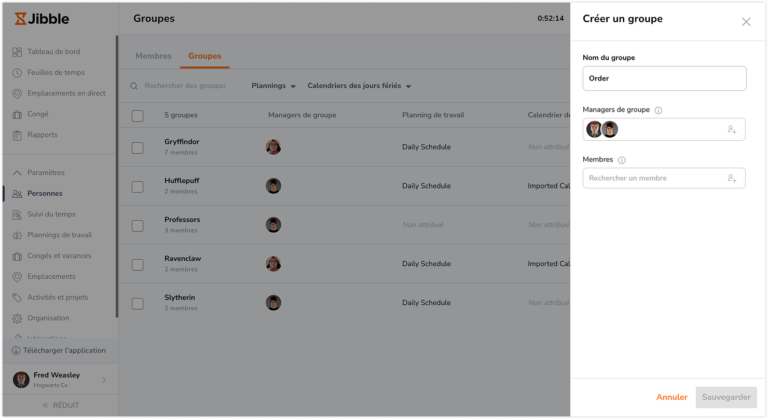This screenshot has height=419, width=768.
Task: Click the Organisation gear icon
Action: pos(17,319)
